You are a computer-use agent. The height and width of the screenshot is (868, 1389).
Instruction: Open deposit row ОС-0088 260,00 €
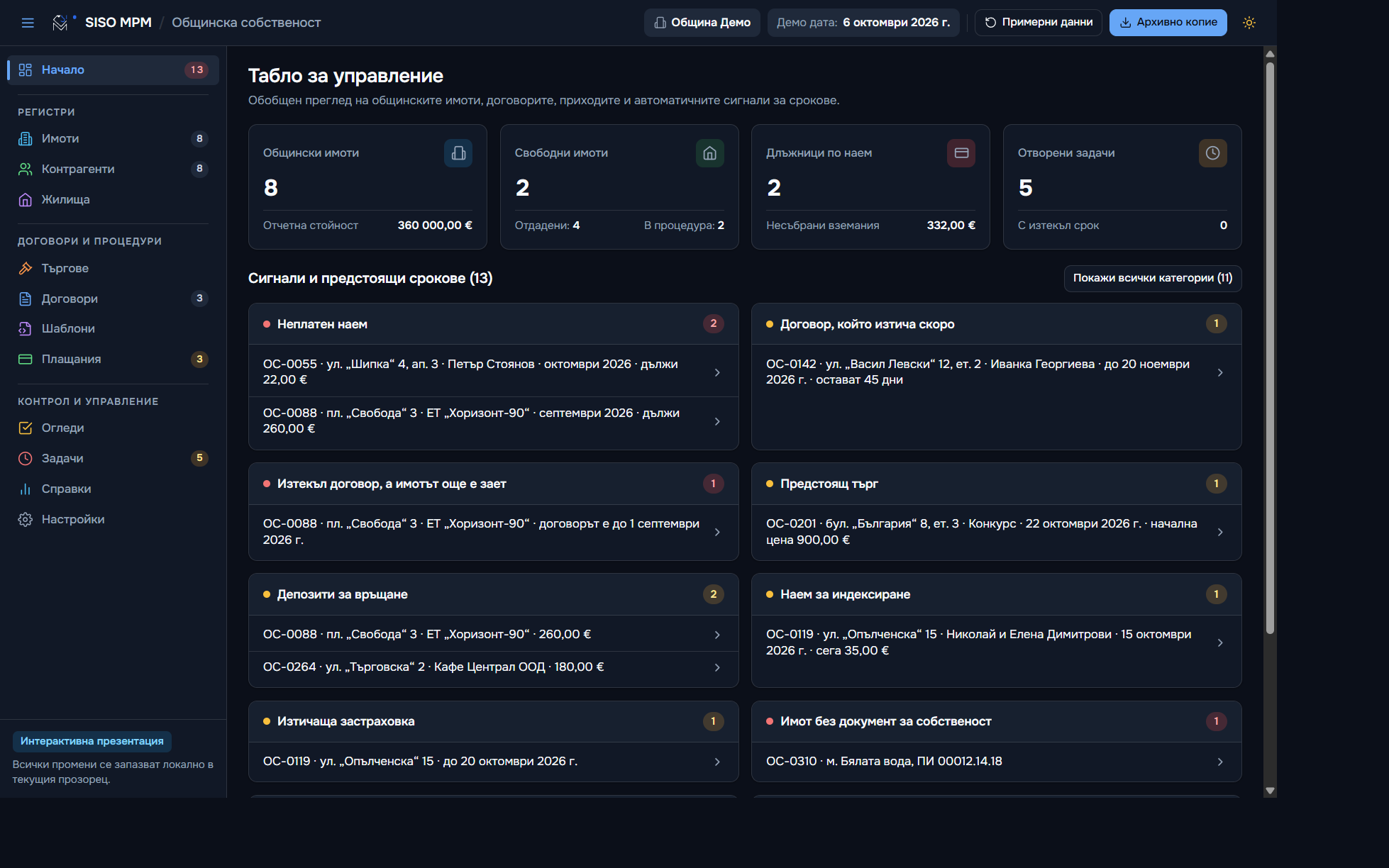click(x=493, y=635)
